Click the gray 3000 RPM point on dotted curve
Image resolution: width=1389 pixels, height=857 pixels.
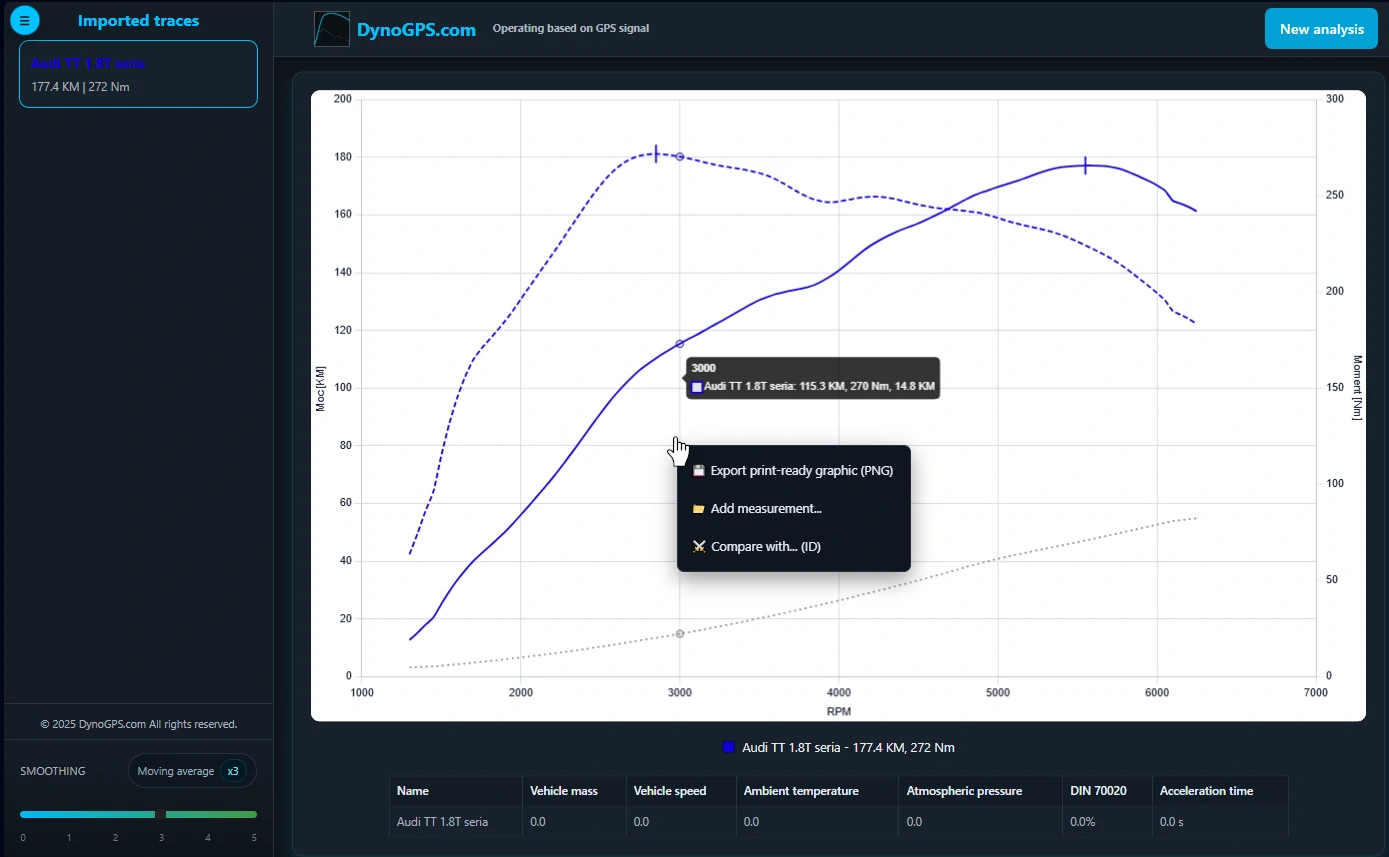tap(680, 633)
